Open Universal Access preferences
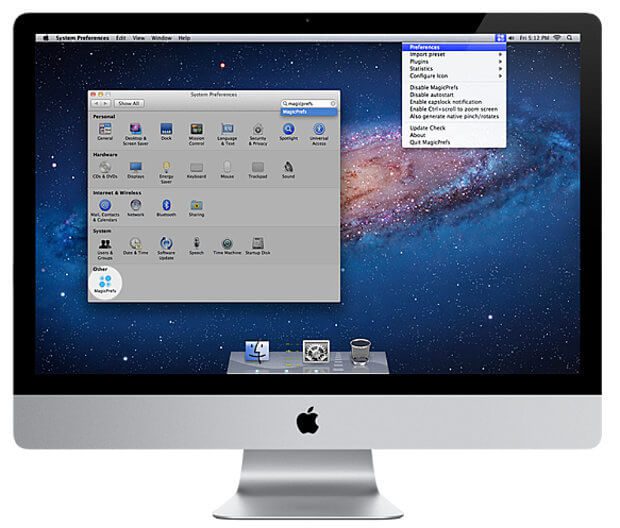Screen dimensions: 620x528 (319, 134)
